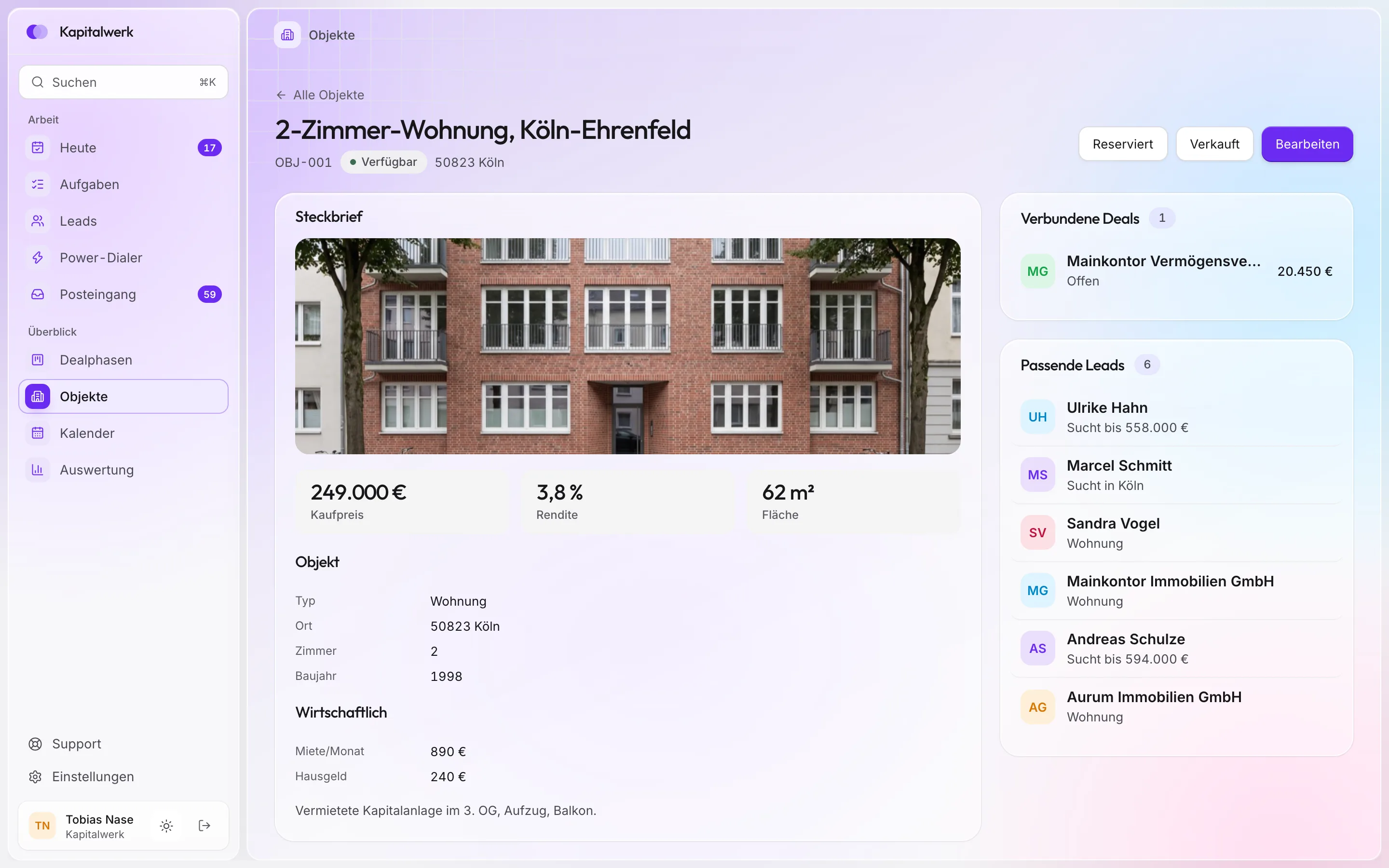1389x868 pixels.
Task: Click the Baujahr value 1998
Action: 446,676
